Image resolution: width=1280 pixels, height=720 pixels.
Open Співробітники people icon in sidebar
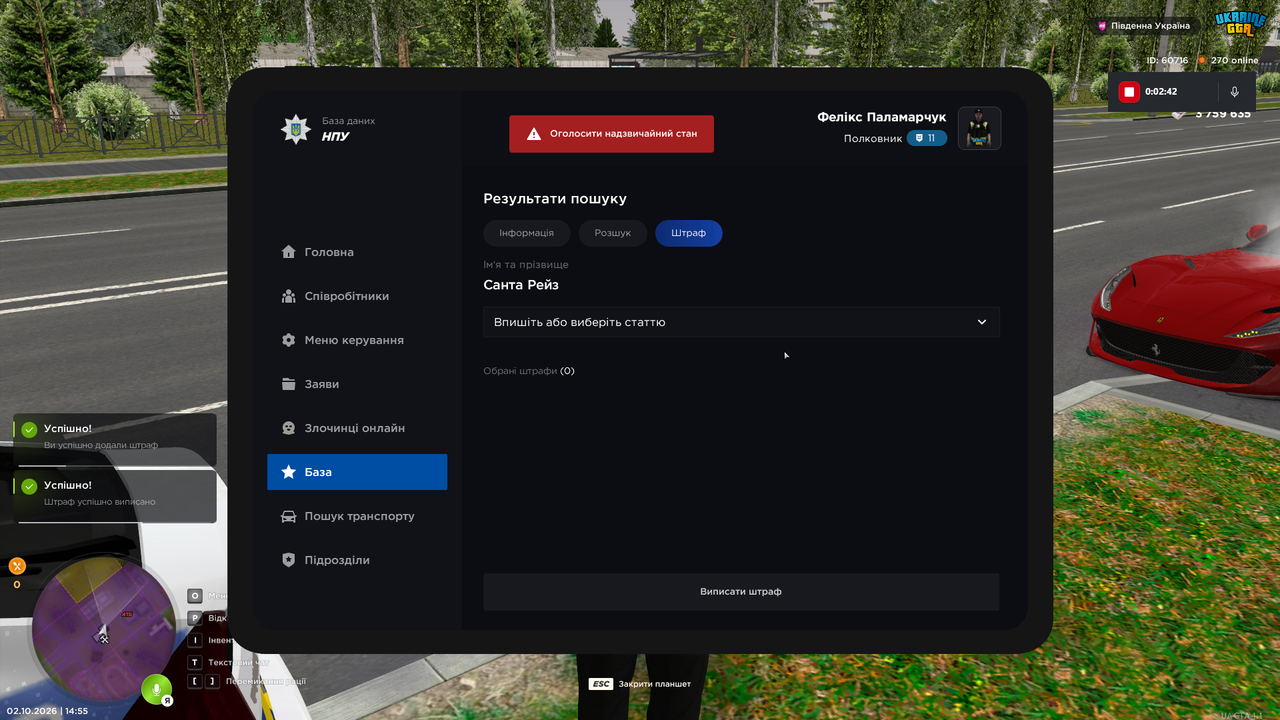click(289, 296)
